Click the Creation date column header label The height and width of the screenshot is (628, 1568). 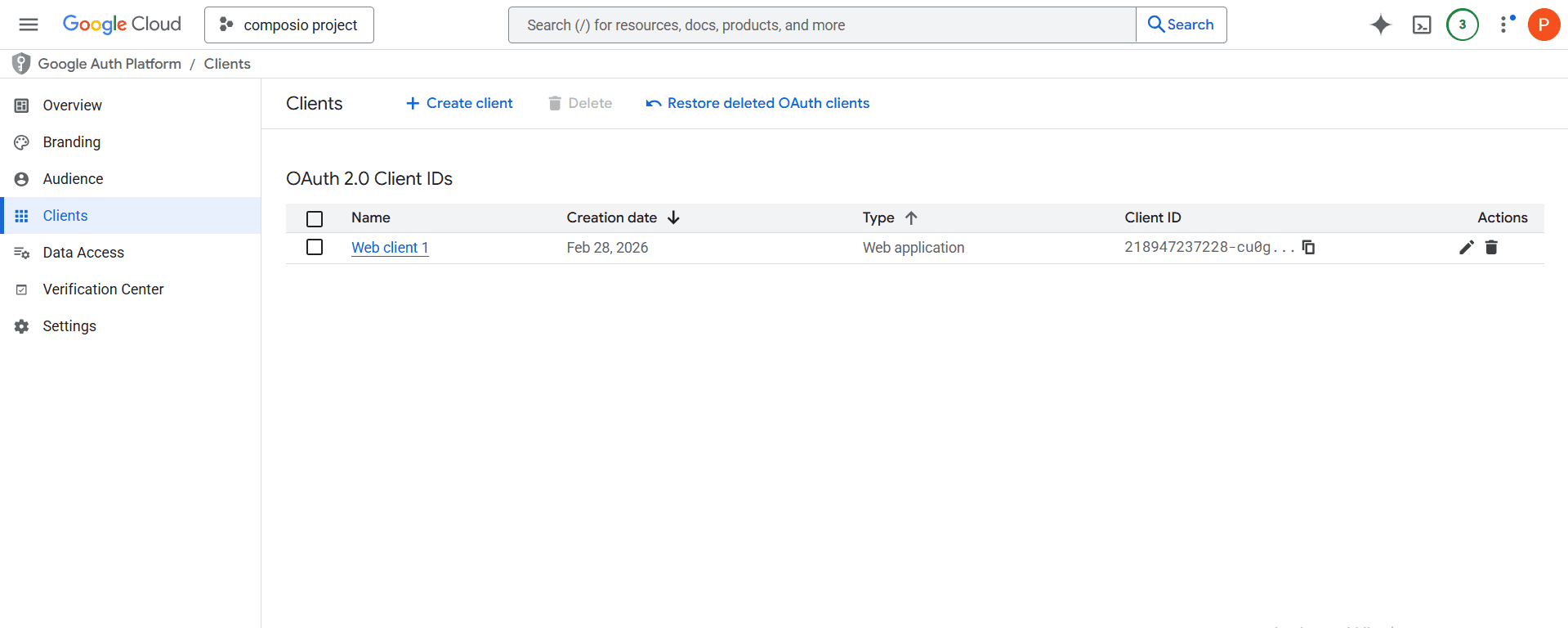tap(612, 218)
